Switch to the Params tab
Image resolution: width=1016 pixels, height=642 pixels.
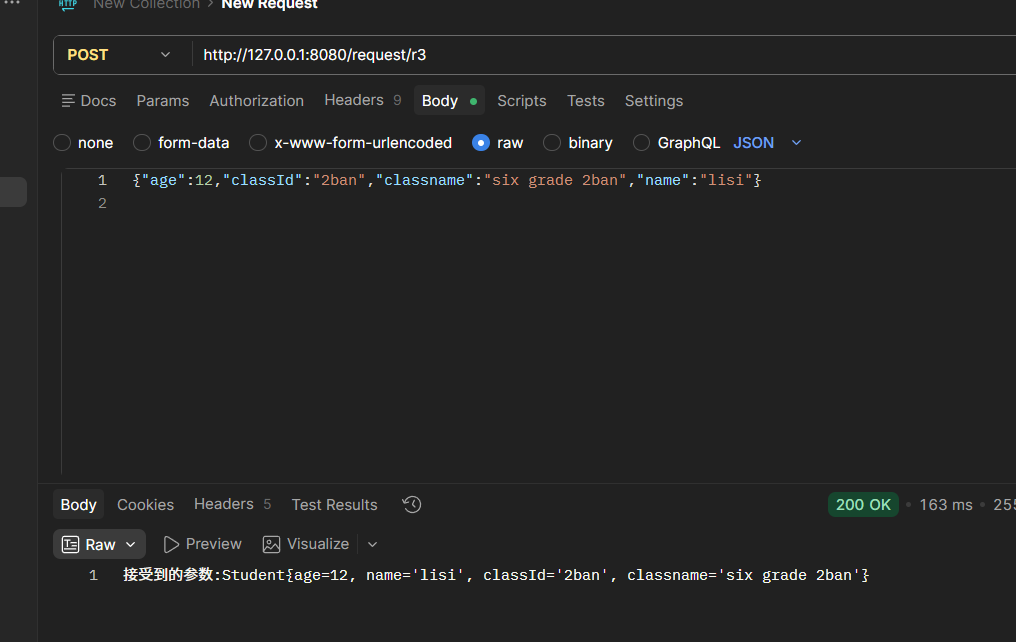pyautogui.click(x=163, y=101)
